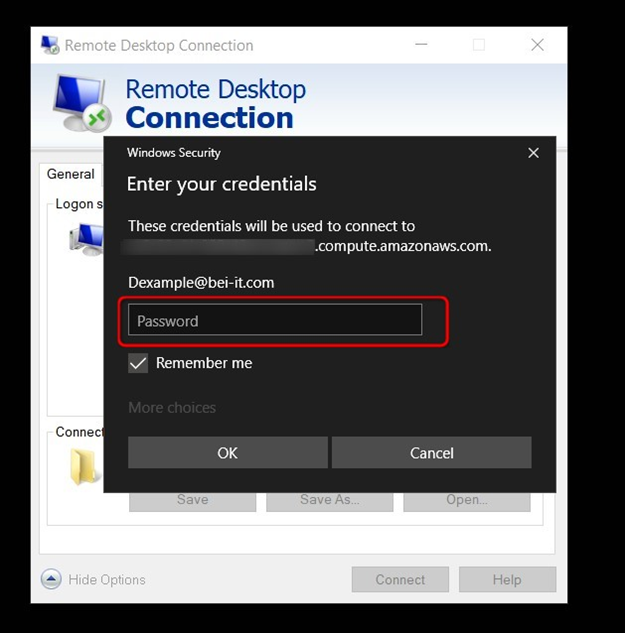Image resolution: width=625 pixels, height=633 pixels.
Task: Uncheck the Remember me checkbox
Action: (x=138, y=363)
